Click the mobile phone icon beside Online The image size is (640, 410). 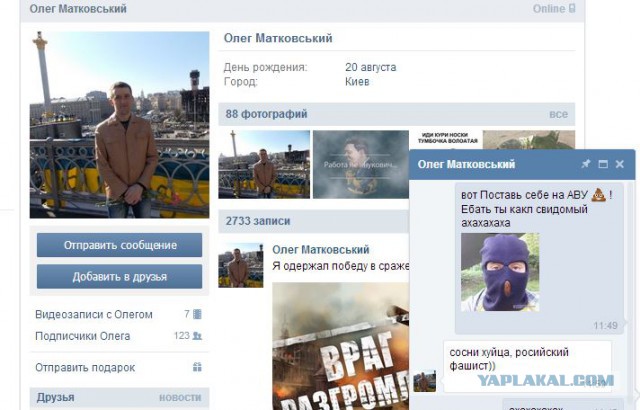[x=572, y=8]
